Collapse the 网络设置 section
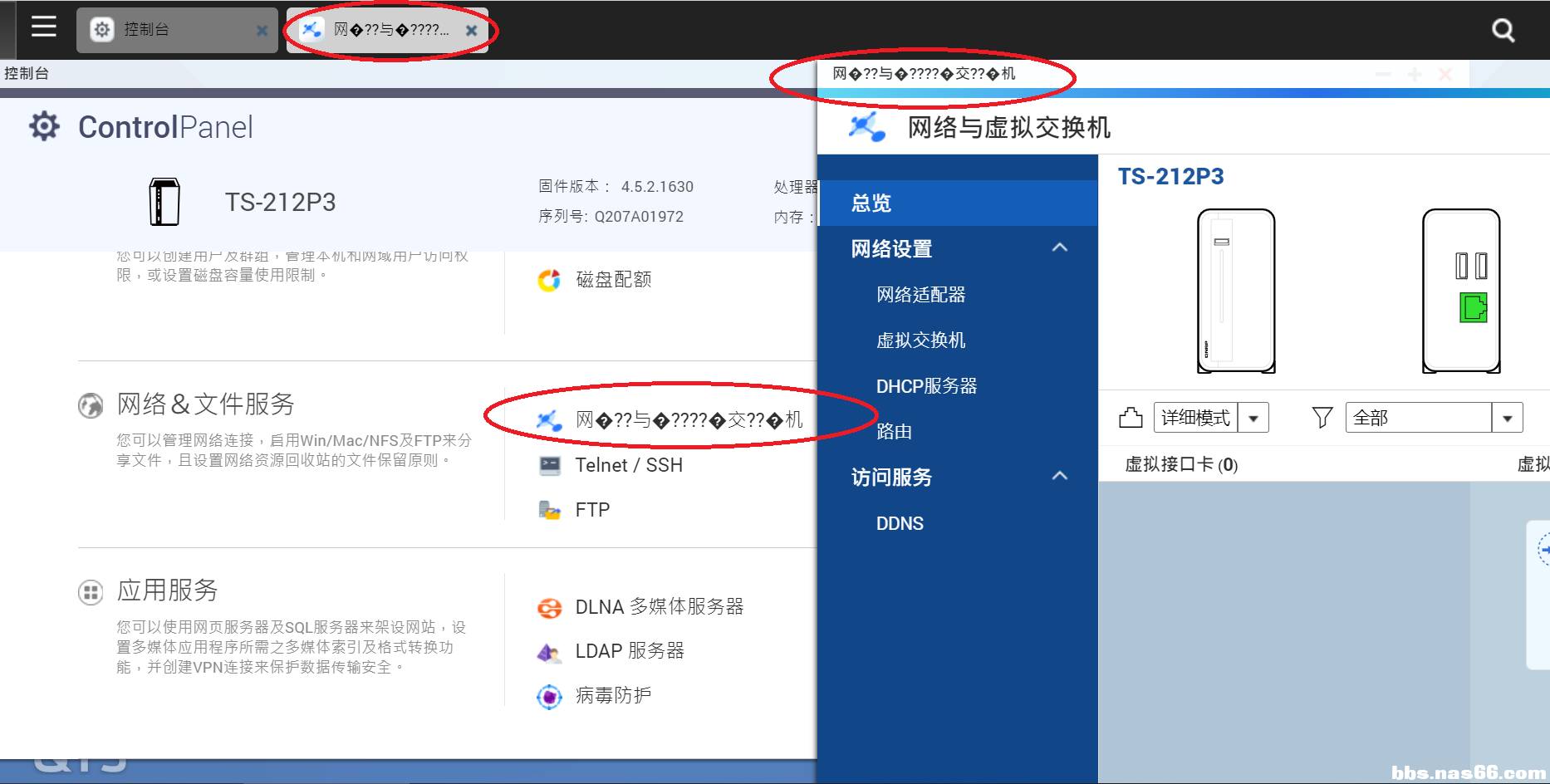 click(1059, 247)
